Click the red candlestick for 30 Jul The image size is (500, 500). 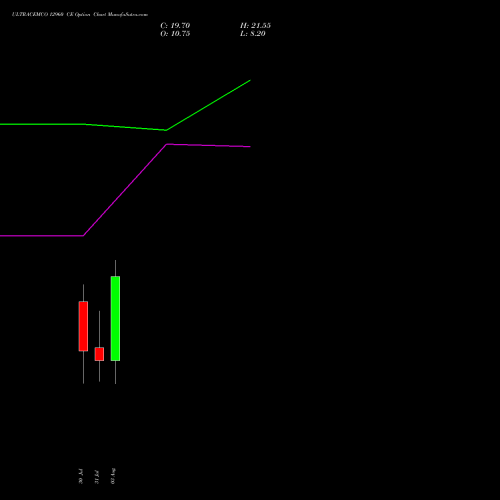(83, 326)
